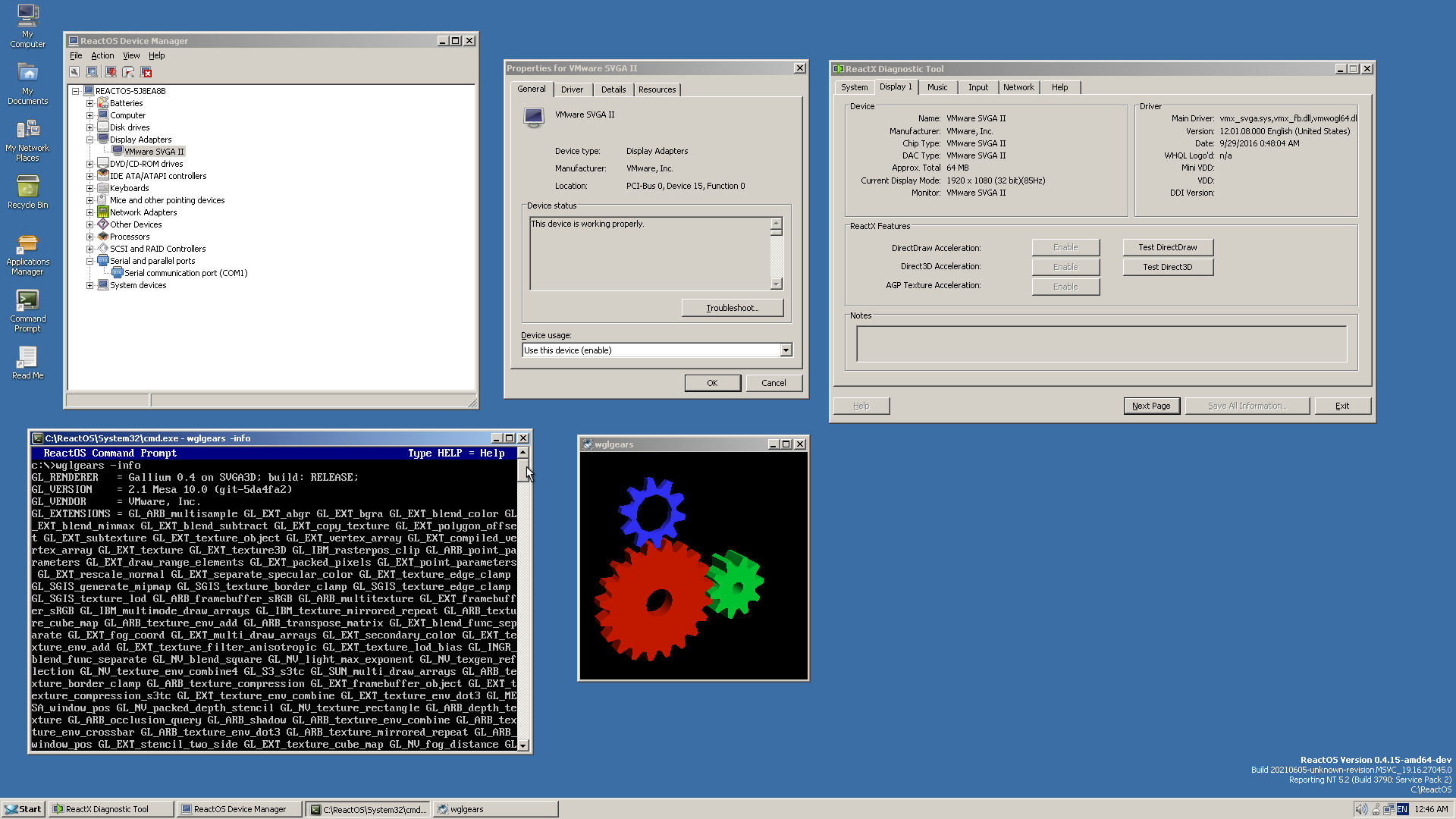Screen dimensions: 1456x819
Task: Switch to the Driver tab in Properties
Action: click(x=573, y=89)
